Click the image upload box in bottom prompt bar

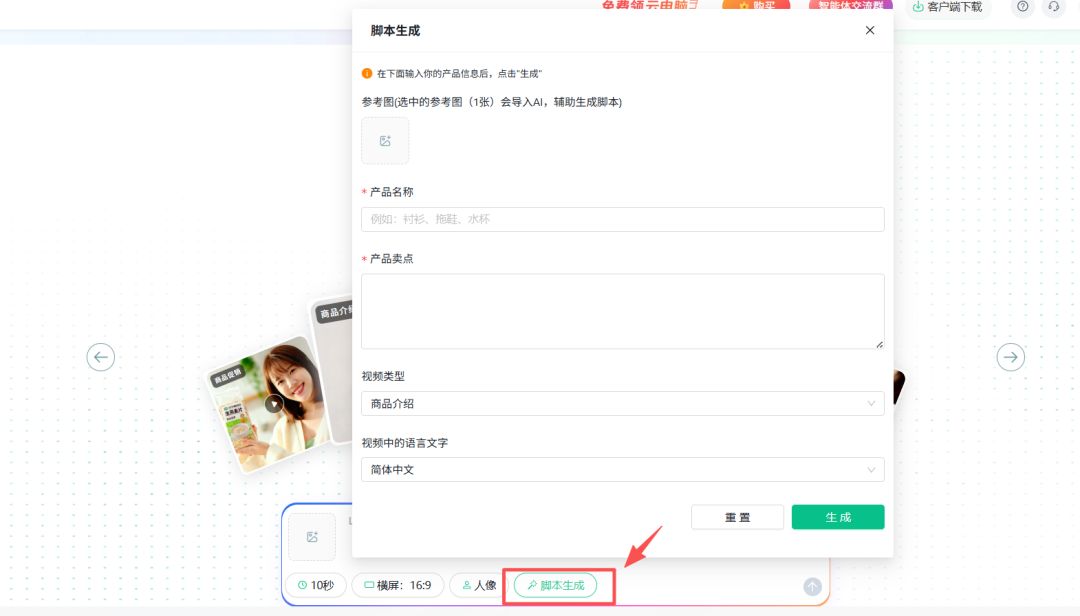coord(312,537)
